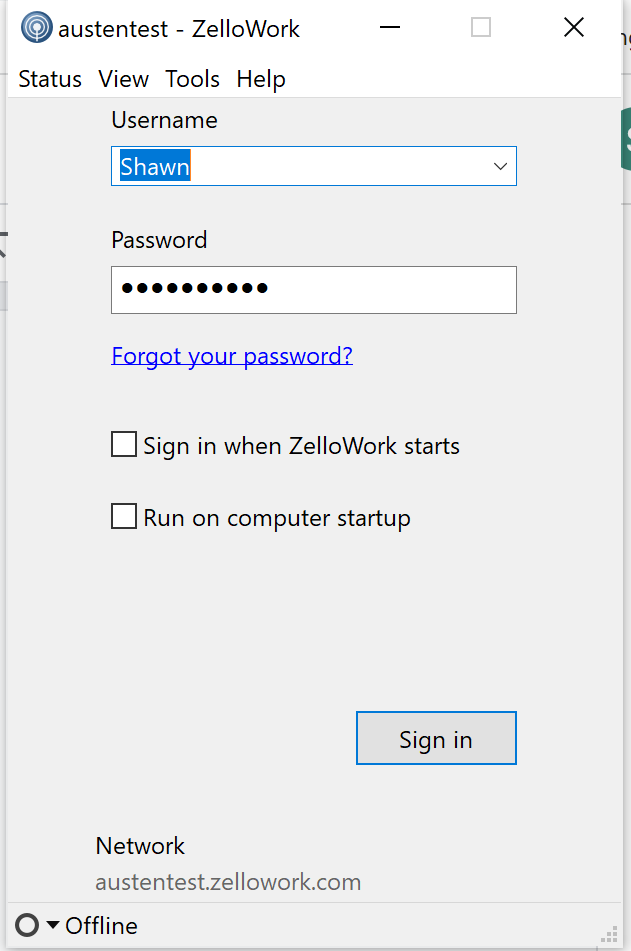This screenshot has width=631, height=951.
Task: Open the Help menu
Action: [261, 79]
